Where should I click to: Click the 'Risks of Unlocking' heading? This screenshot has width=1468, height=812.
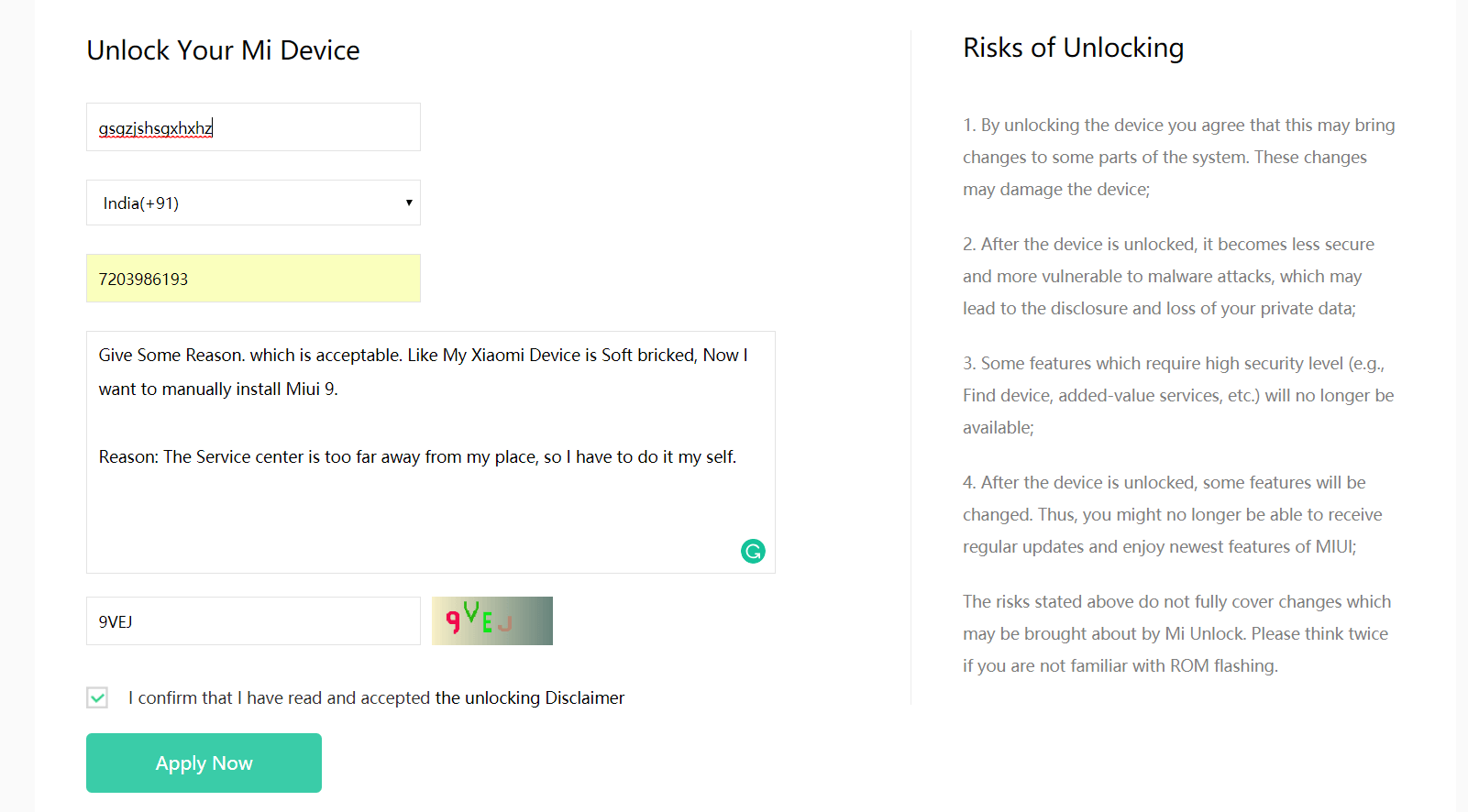click(x=1073, y=48)
